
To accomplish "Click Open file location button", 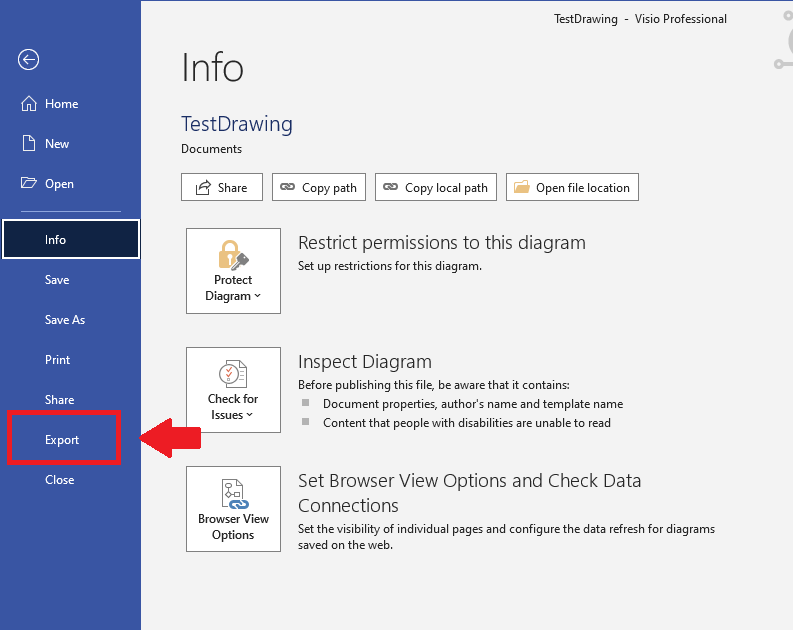I will pyautogui.click(x=572, y=187).
